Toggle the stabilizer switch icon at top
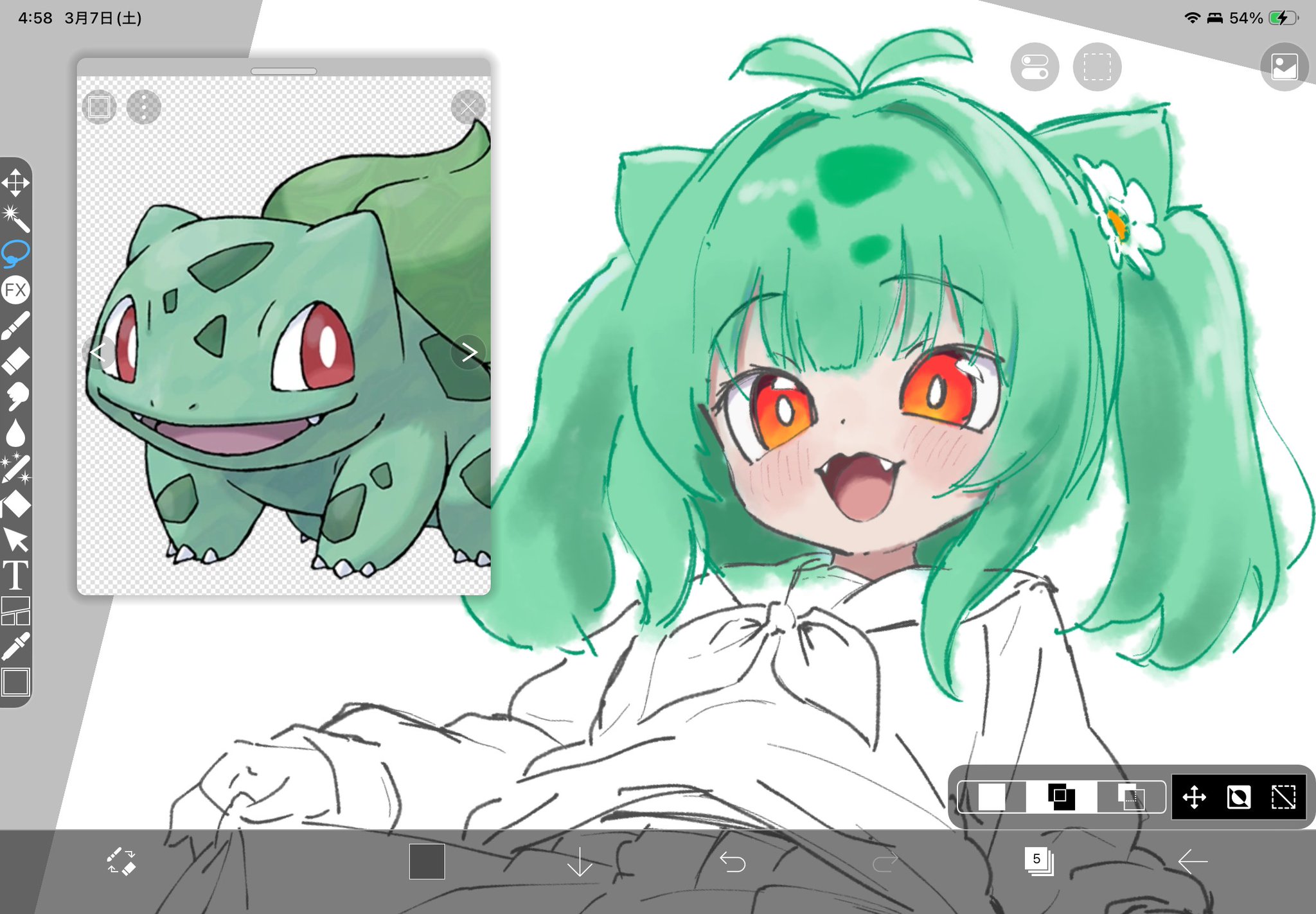This screenshot has height=914, width=1316. [1034, 67]
